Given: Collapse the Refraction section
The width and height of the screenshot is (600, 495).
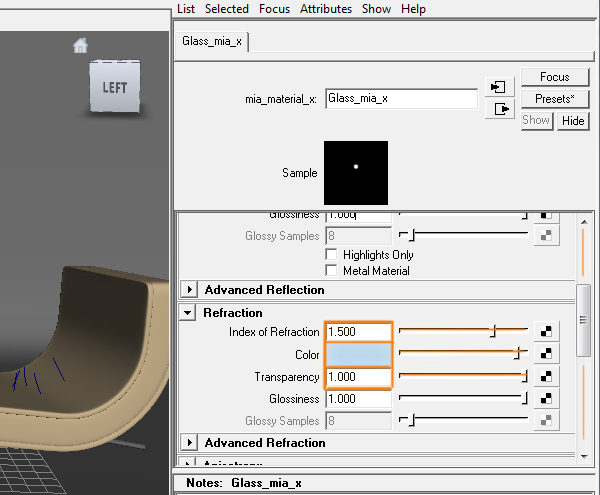Looking at the screenshot, I should coord(188,313).
